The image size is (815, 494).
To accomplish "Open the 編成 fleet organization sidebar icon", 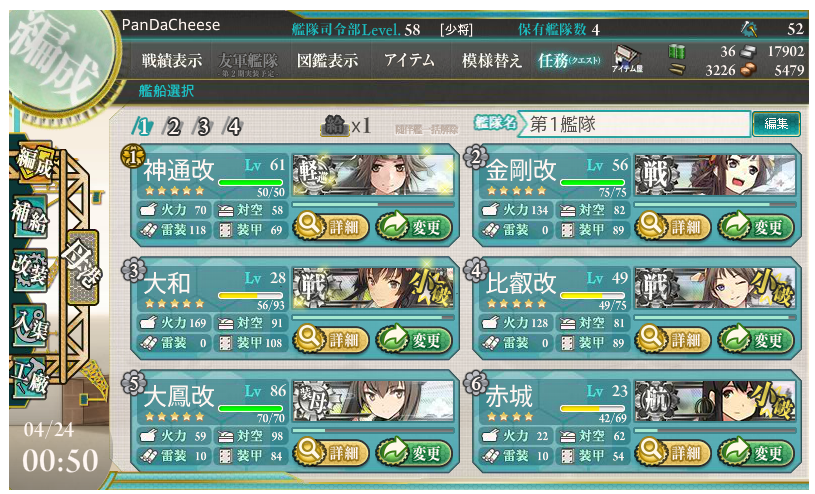I will (x=34, y=162).
